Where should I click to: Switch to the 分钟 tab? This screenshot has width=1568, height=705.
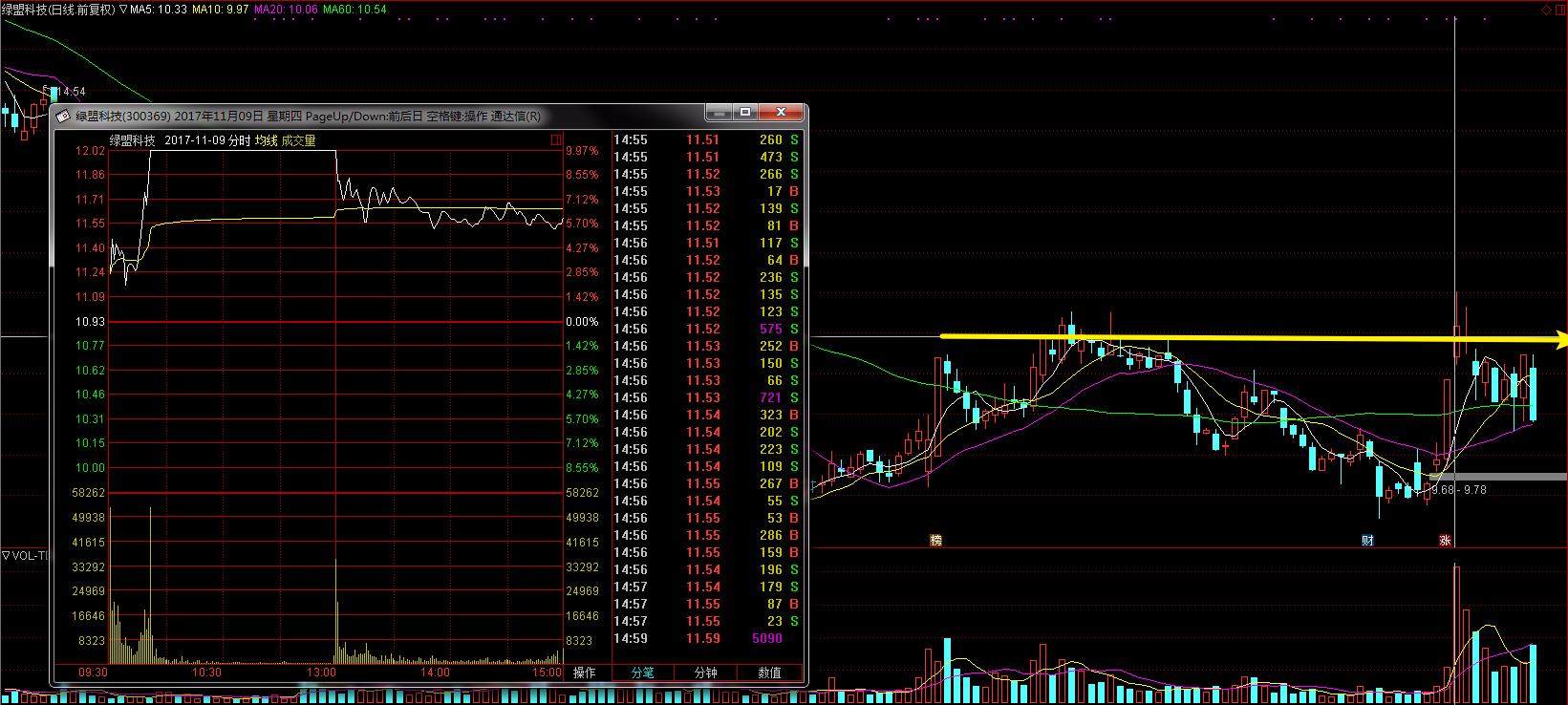point(705,673)
